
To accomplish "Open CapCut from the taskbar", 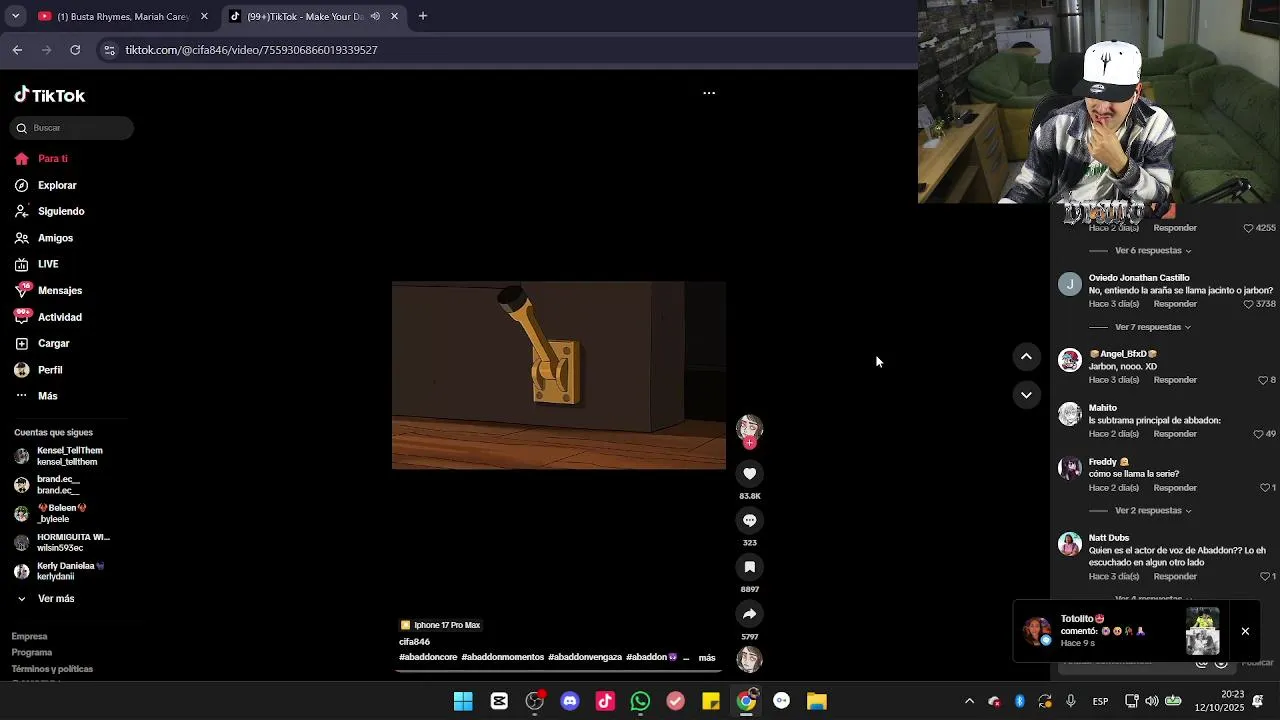I will (499, 701).
